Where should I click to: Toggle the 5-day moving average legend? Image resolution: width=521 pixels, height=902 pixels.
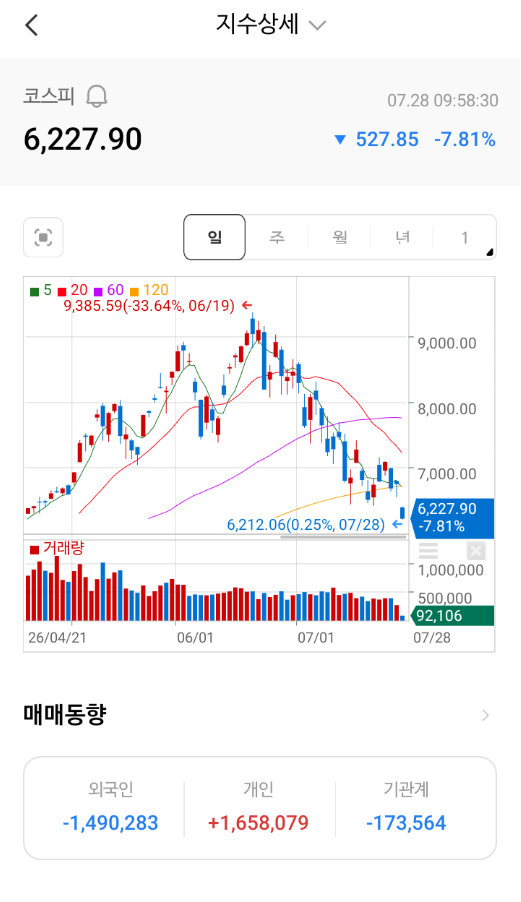(x=41, y=291)
